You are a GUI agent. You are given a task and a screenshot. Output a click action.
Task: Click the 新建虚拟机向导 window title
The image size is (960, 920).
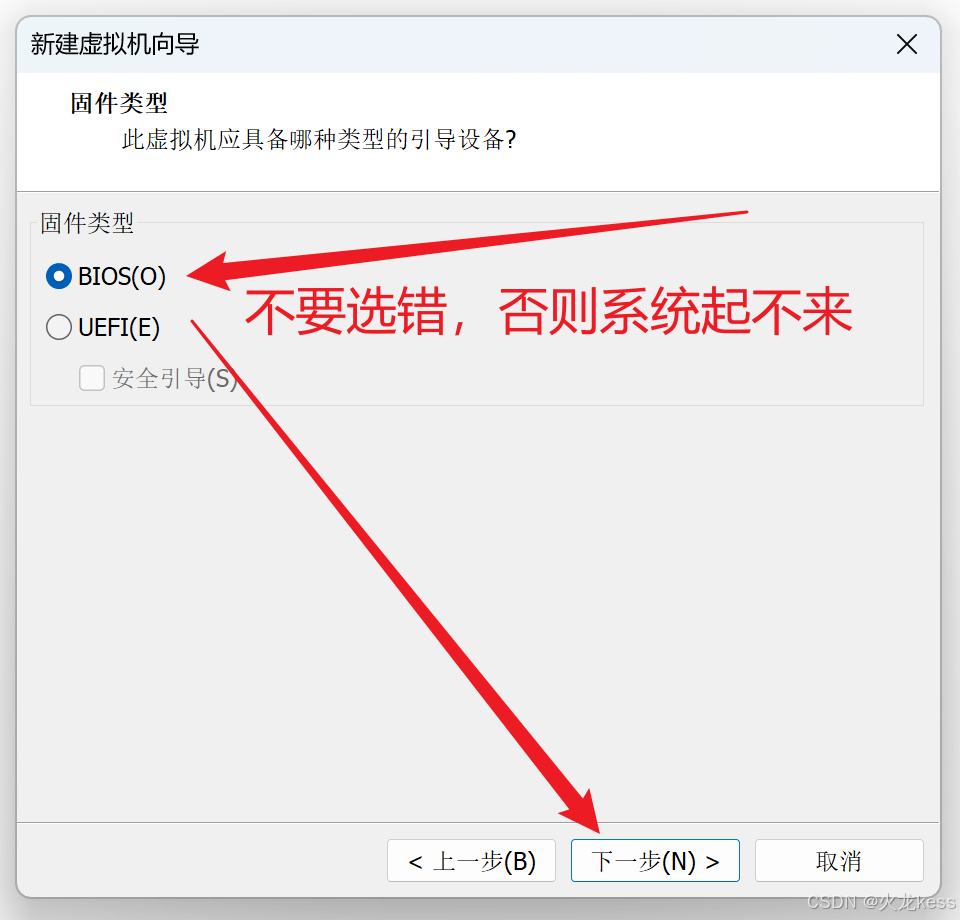(x=115, y=44)
